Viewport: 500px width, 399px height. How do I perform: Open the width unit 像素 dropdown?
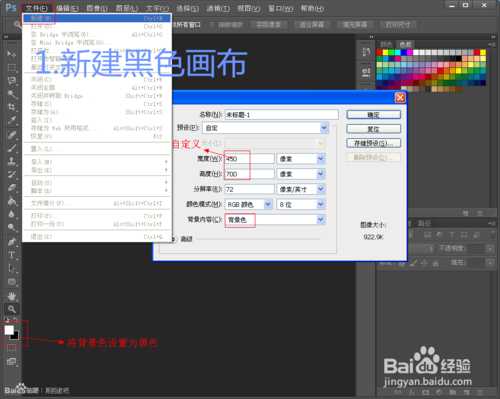[x=321, y=159]
